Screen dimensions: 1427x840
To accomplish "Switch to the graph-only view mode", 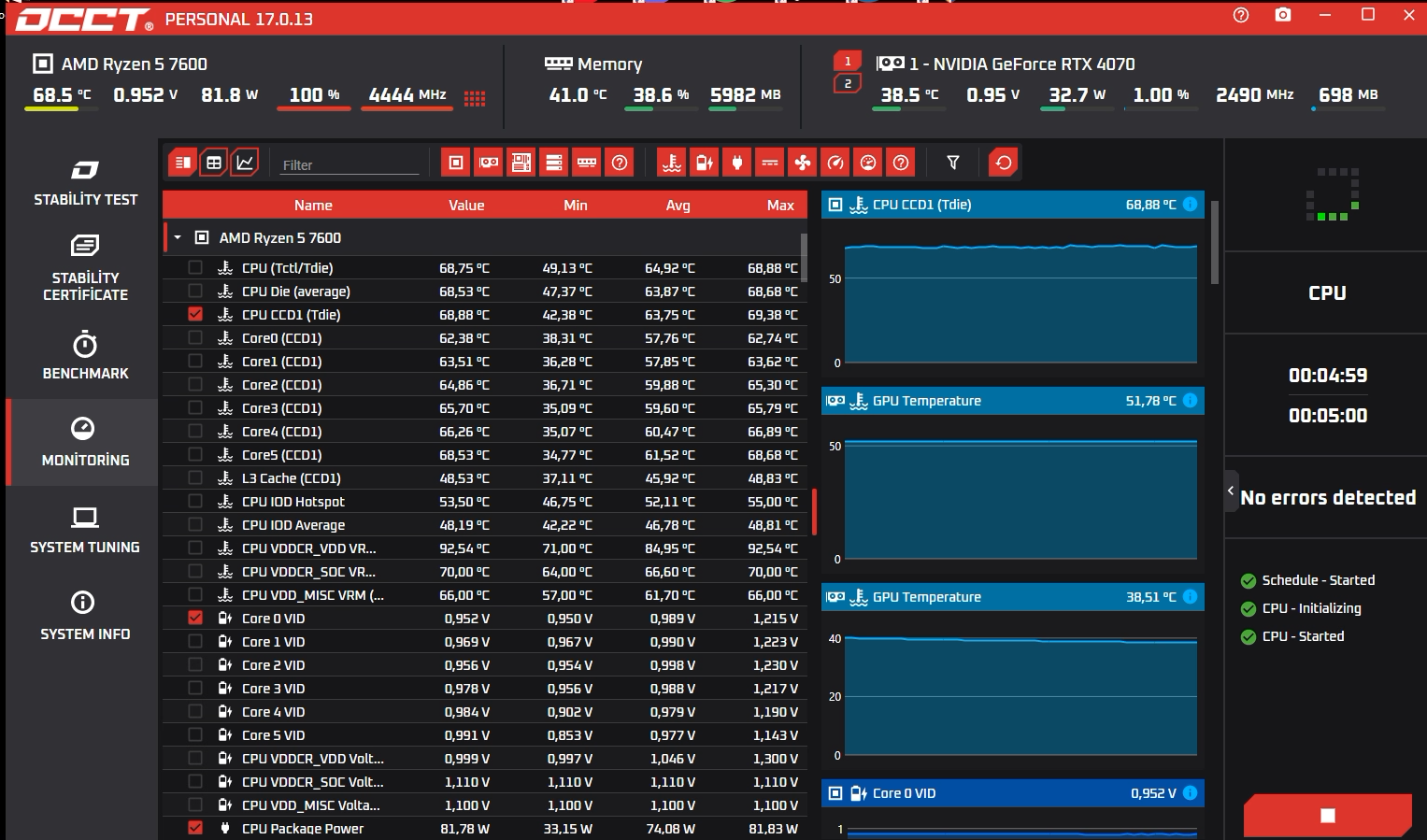I will 245,163.
